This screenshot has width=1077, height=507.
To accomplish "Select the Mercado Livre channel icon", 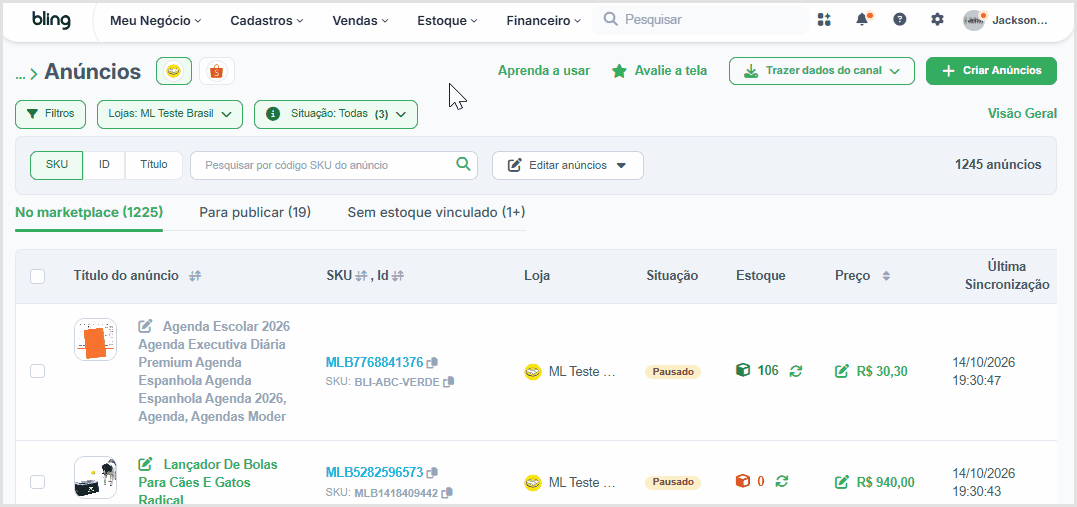I will pyautogui.click(x=174, y=71).
